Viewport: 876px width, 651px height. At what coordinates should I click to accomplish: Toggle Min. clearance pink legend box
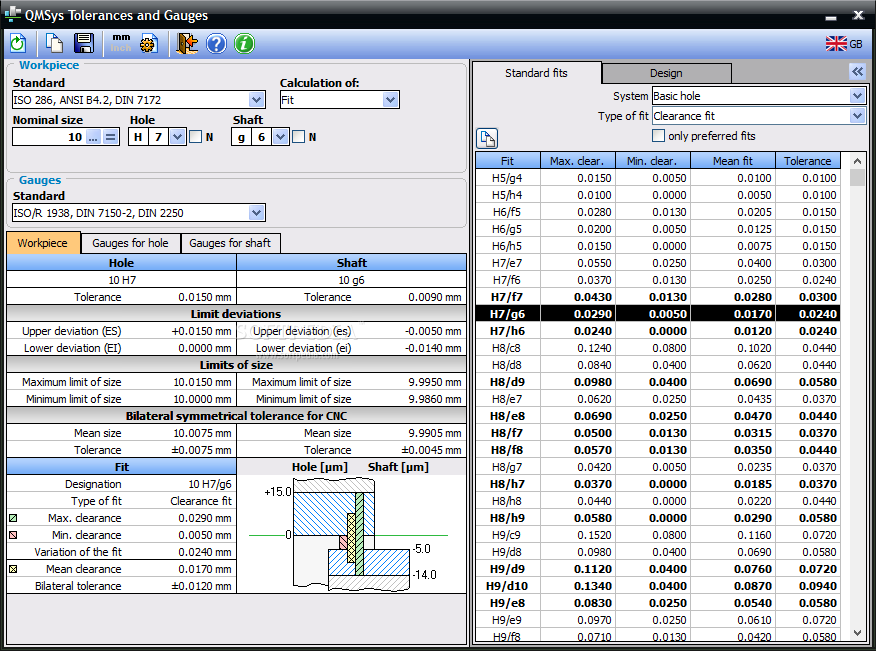(13, 535)
